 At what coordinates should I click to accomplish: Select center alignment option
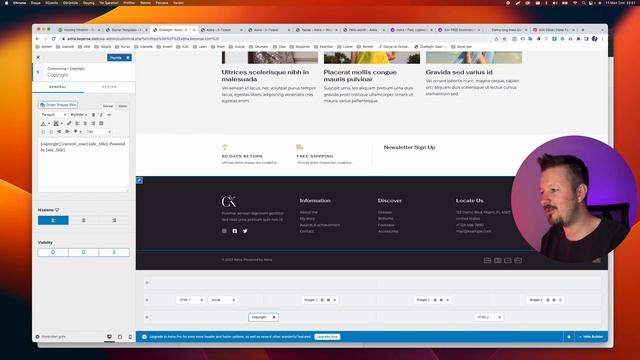pos(84,220)
